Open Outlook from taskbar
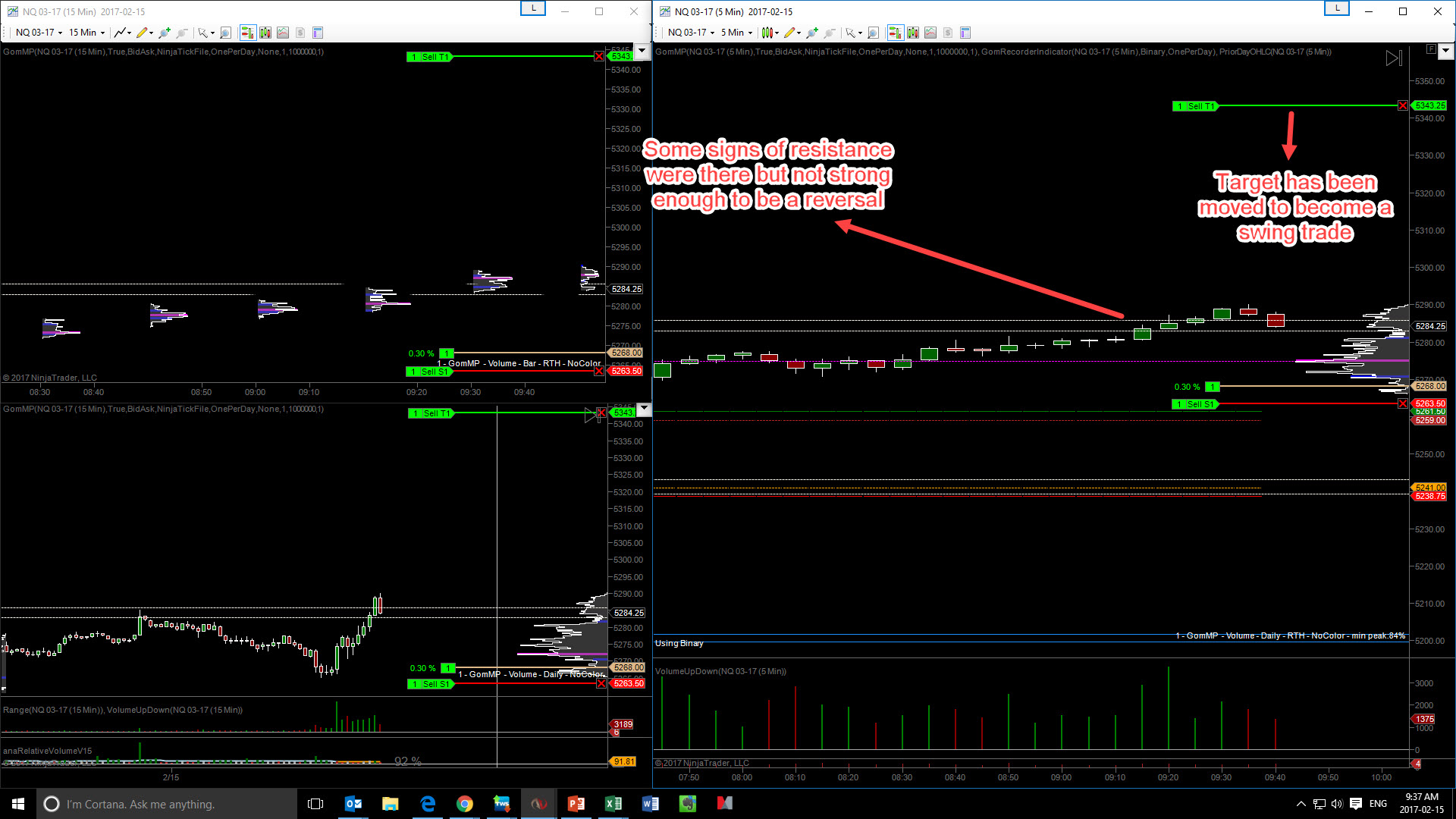 pos(353,804)
